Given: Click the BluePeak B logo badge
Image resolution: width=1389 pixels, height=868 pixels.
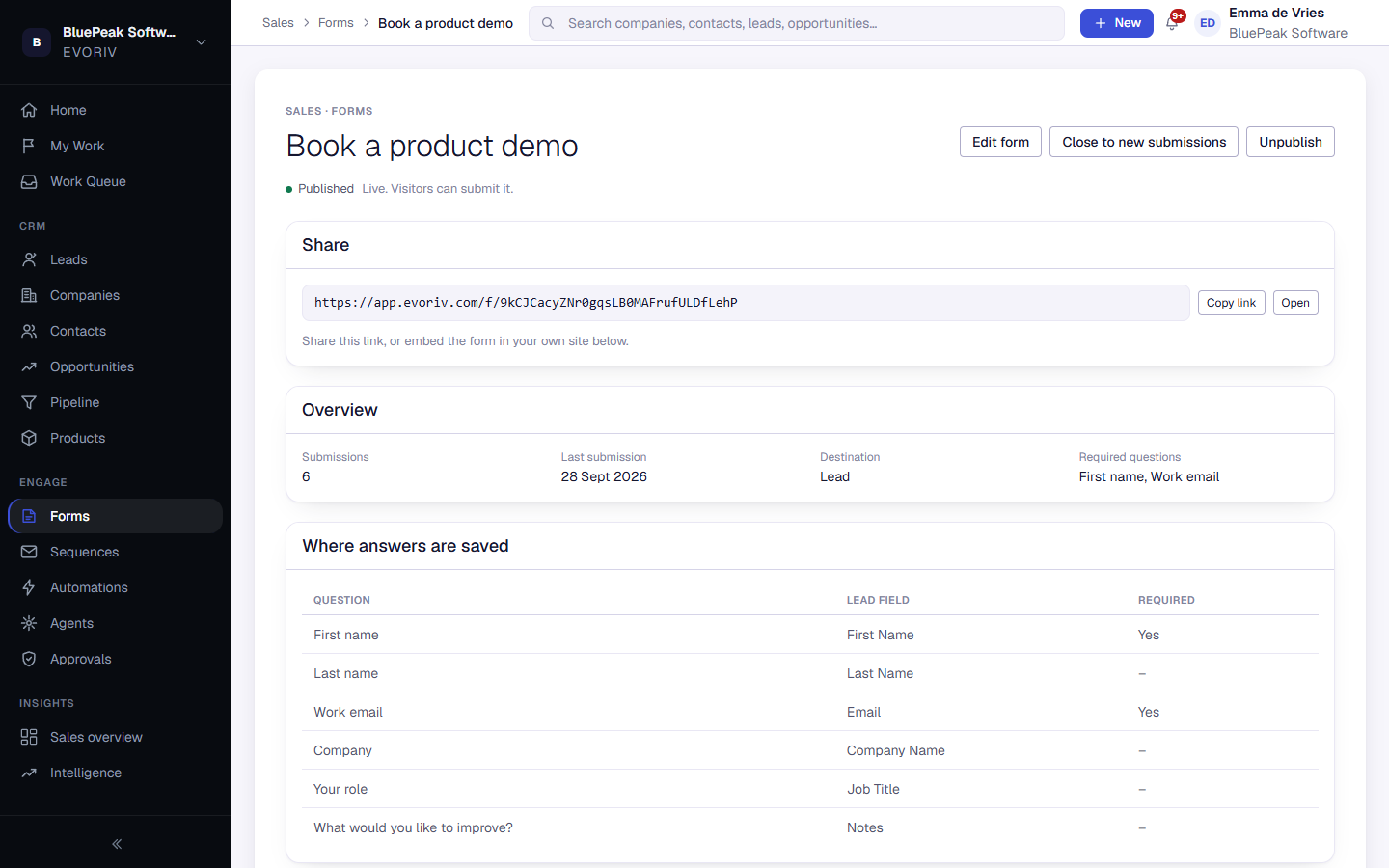Looking at the screenshot, I should click(x=37, y=42).
